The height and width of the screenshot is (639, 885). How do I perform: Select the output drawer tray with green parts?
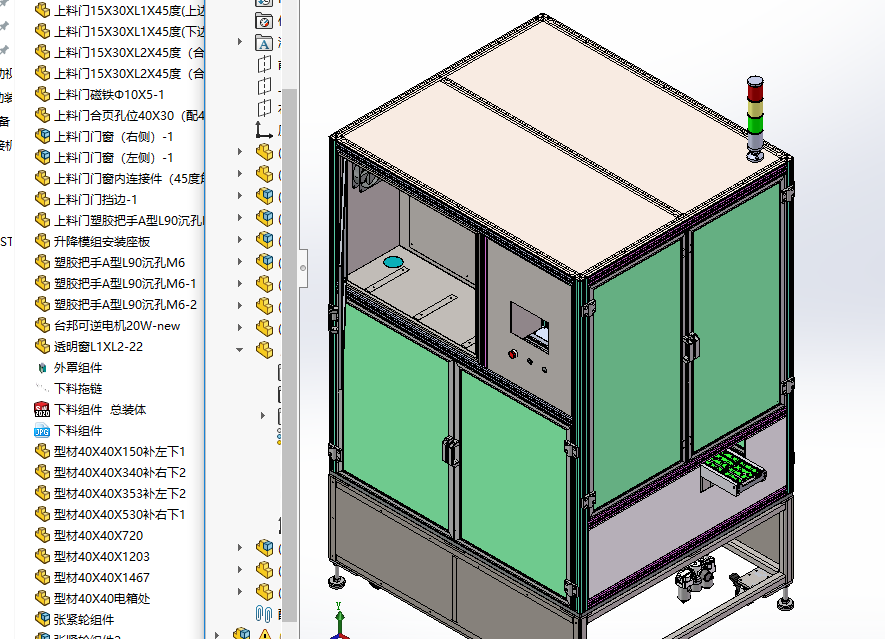[x=733, y=471]
